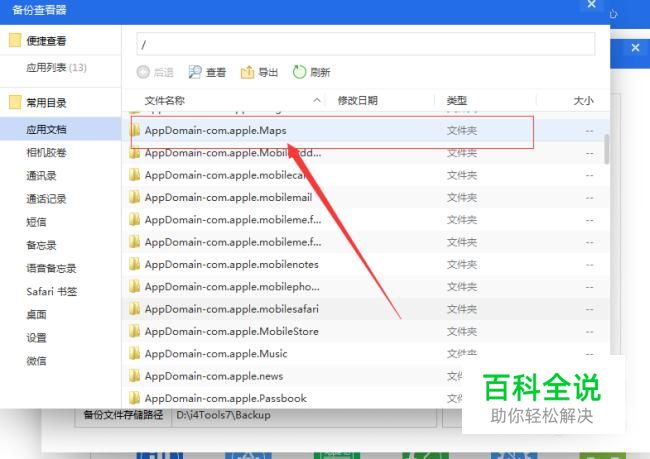Viewport: 650px width, 459px height.
Task: Click the D:\i4Tools7\Backup path field
Action: click(x=304, y=415)
